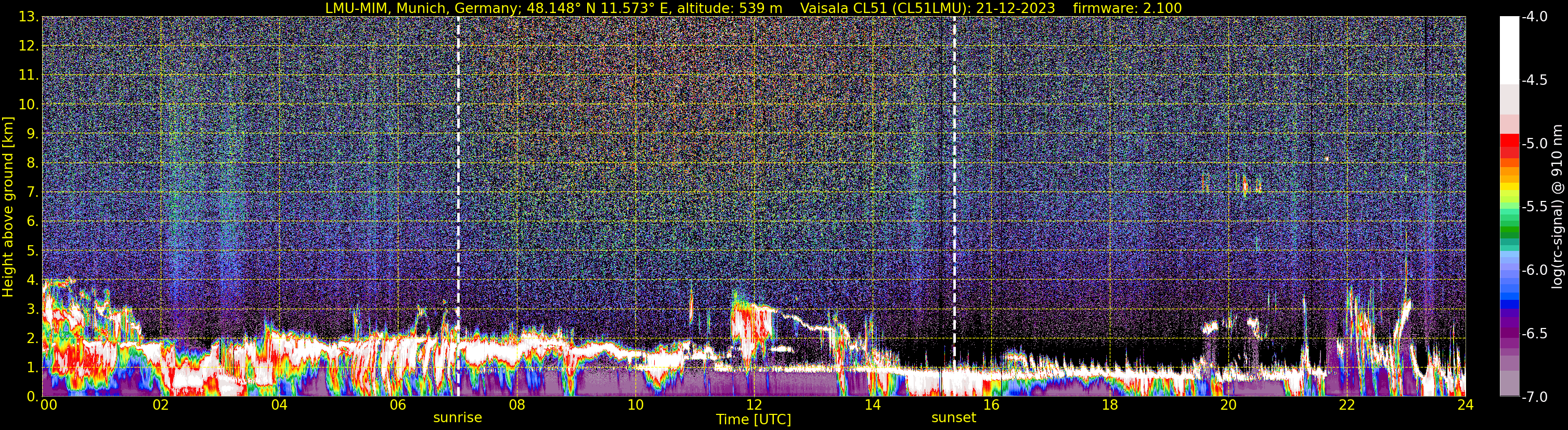The width and height of the screenshot is (1568, 430).
Task: Click the height tick label '2.'
Action: [32, 339]
